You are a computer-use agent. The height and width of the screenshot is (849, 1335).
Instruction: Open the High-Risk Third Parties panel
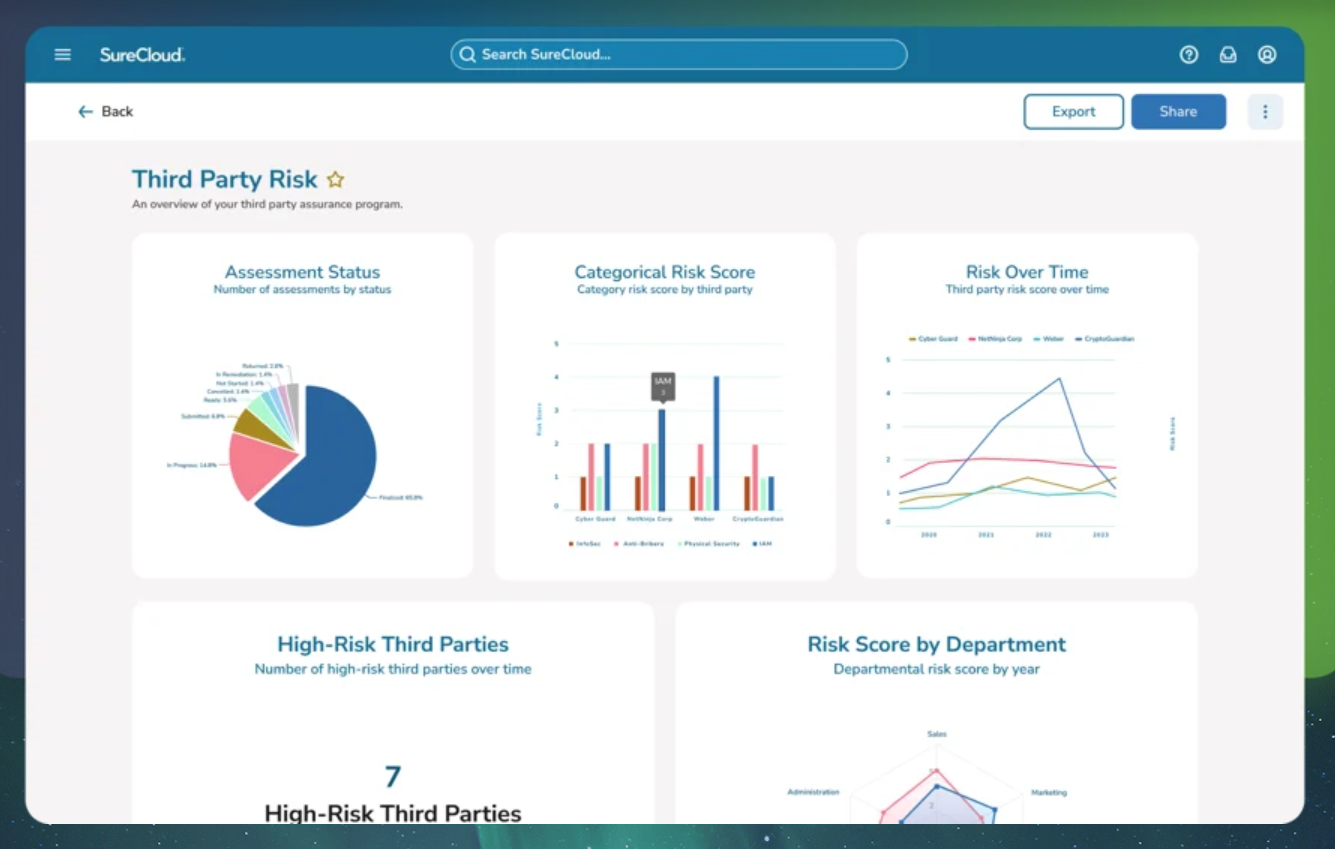(x=393, y=644)
